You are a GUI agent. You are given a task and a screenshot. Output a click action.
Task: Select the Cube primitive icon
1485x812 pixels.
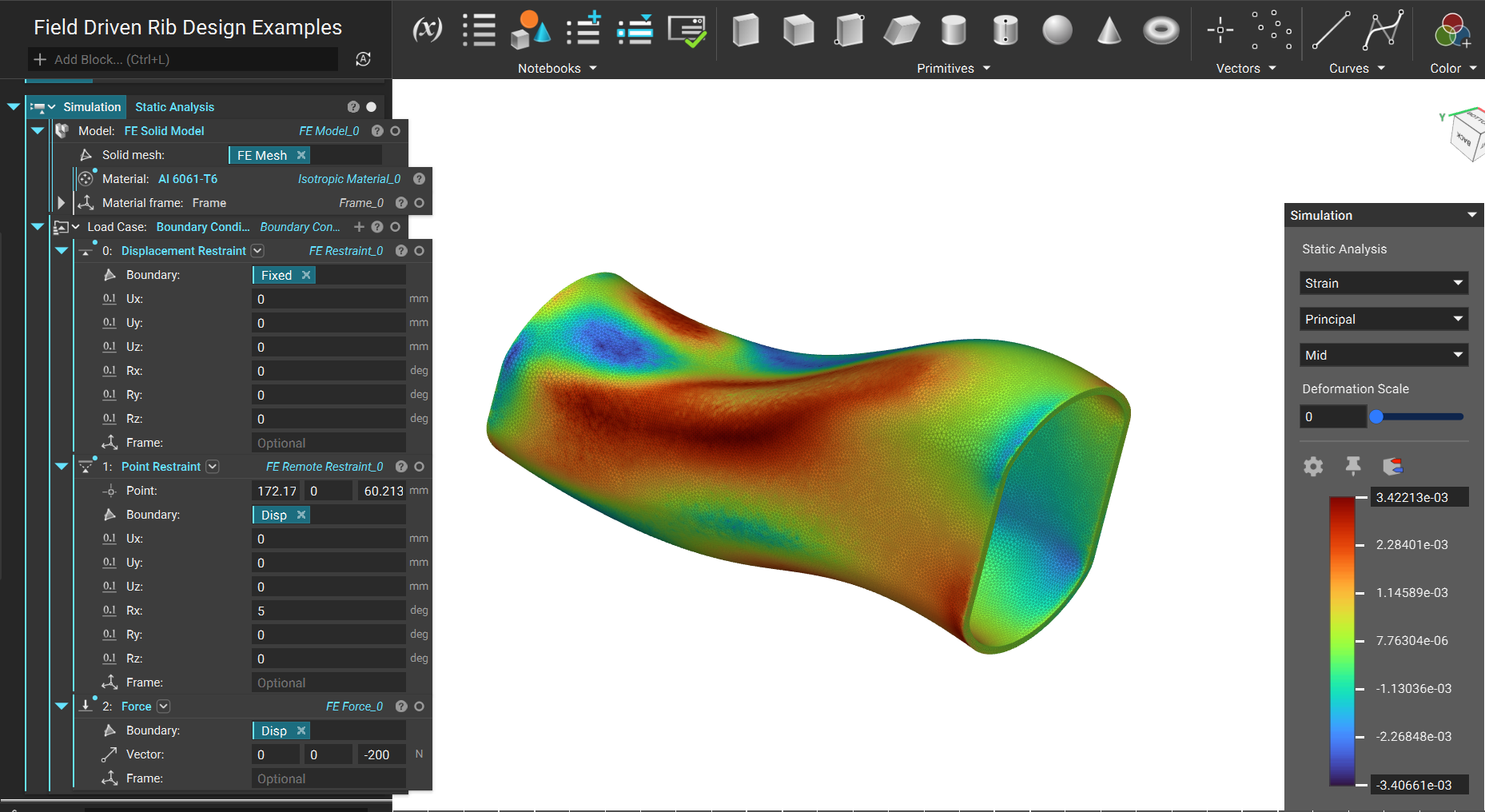tap(798, 30)
